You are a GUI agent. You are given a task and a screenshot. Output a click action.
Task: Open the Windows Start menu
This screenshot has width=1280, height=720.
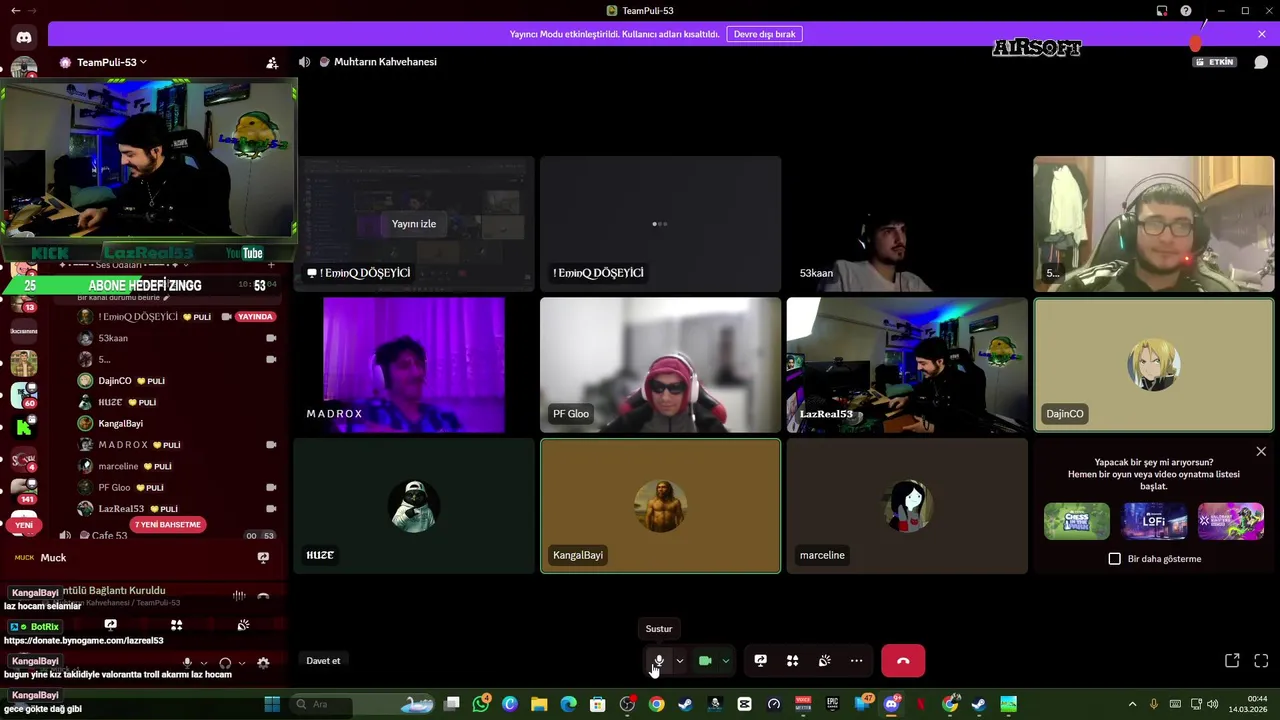tap(272, 704)
